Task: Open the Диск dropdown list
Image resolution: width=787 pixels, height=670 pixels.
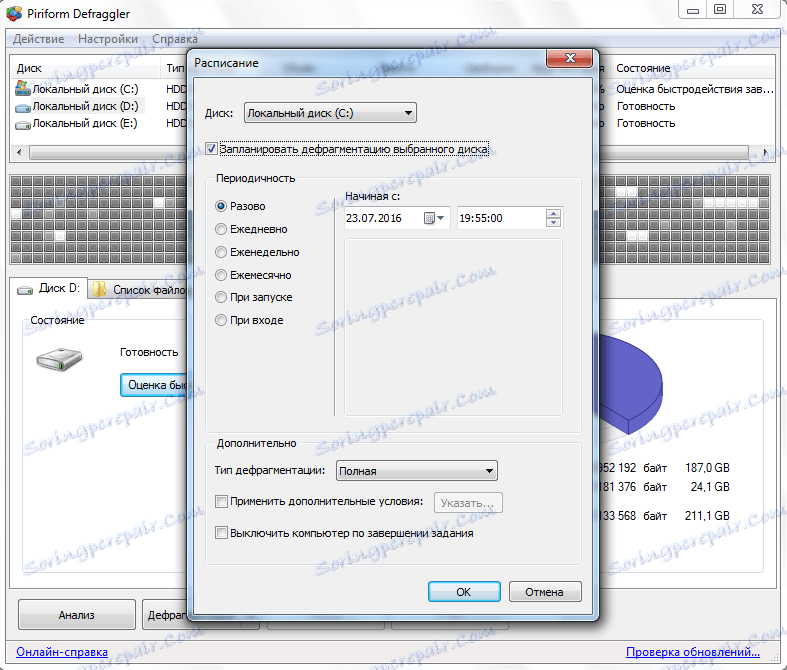Action: point(330,113)
